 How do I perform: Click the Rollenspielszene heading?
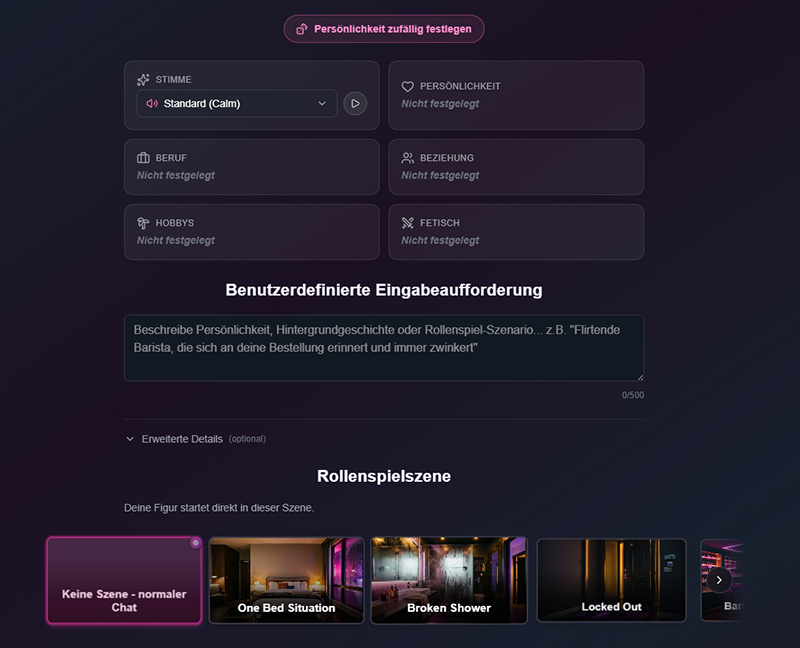pyautogui.click(x=384, y=476)
